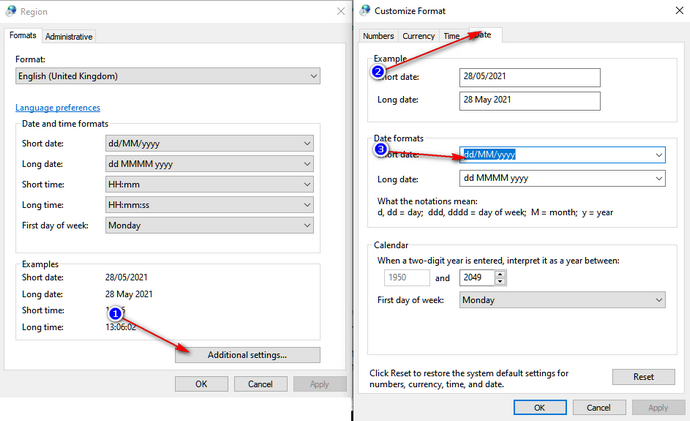690x421 pixels.
Task: Click the 2049 end year field
Action: 477,278
